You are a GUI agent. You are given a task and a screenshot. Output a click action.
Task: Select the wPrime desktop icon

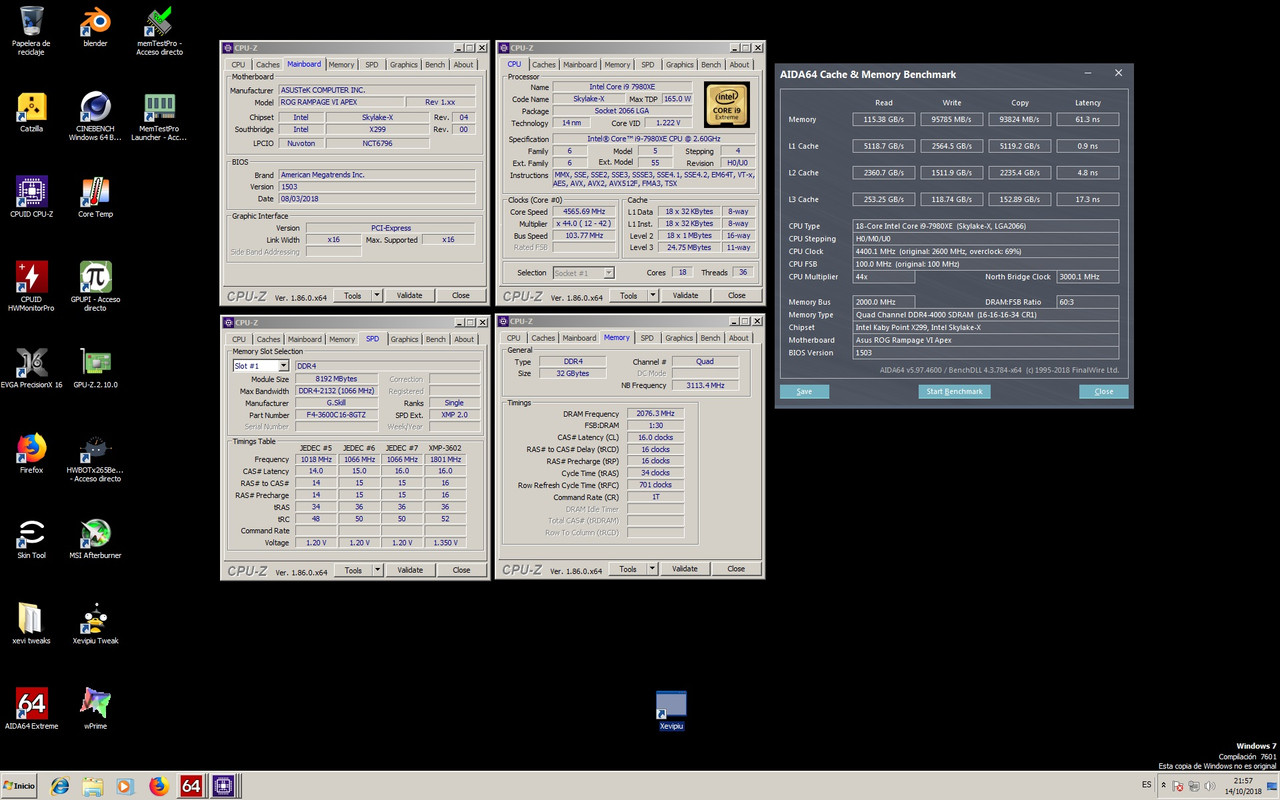(95, 709)
